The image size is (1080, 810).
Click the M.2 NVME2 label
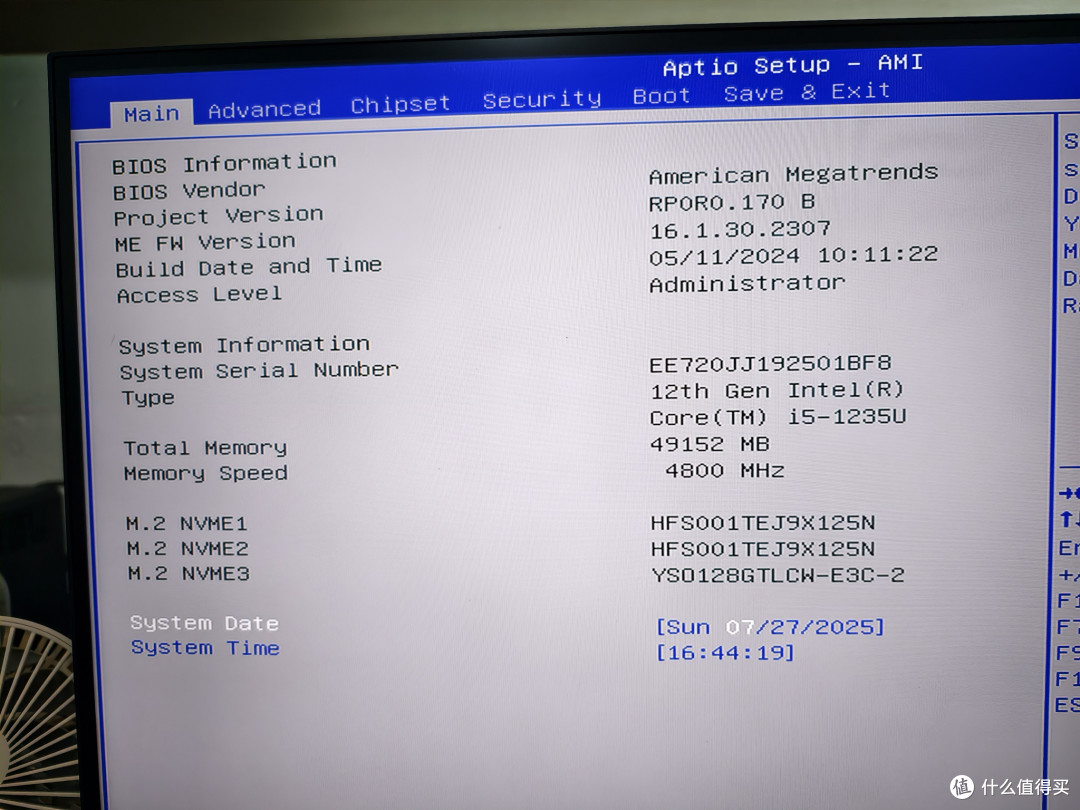187,549
